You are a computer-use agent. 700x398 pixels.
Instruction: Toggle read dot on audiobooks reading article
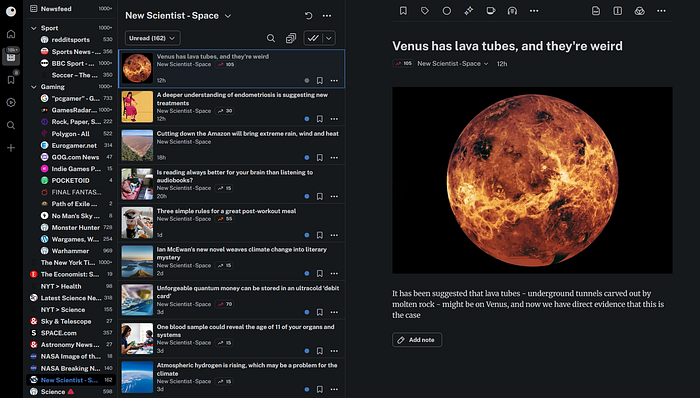307,196
